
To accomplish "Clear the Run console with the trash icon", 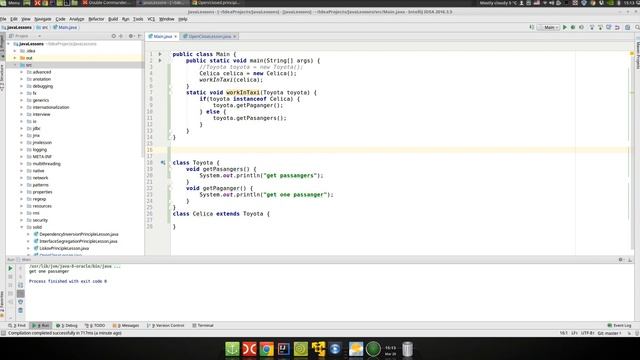I will 20,311.
